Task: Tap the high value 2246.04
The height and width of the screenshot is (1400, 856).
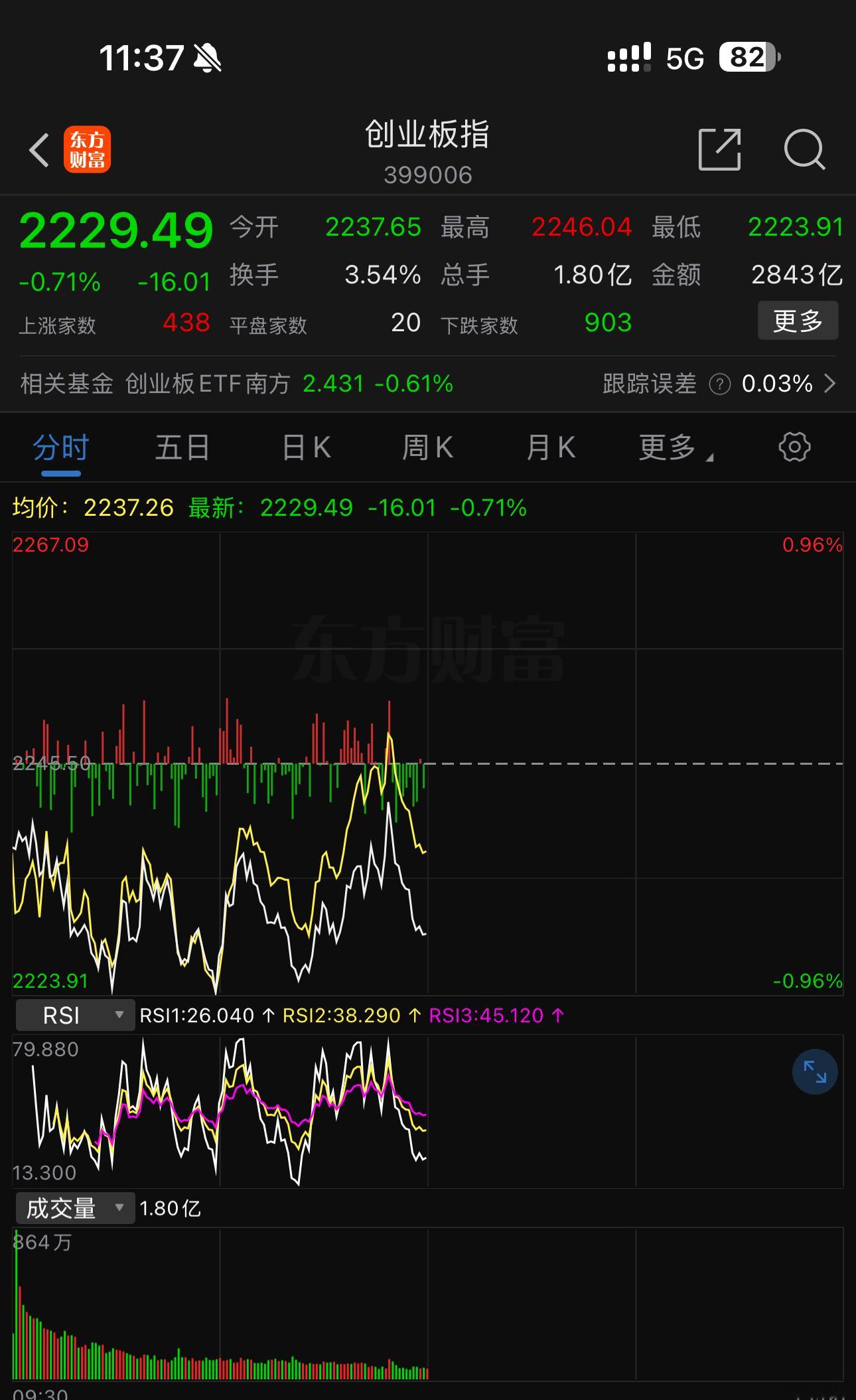Action: (582, 228)
